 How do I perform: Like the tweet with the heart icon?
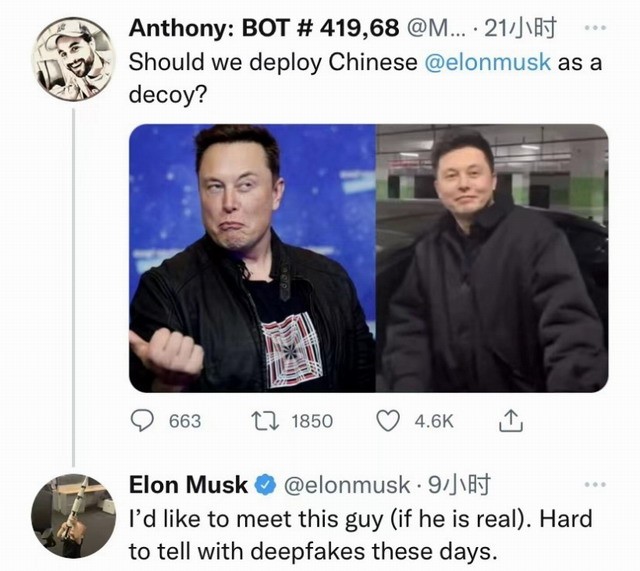[x=387, y=421]
